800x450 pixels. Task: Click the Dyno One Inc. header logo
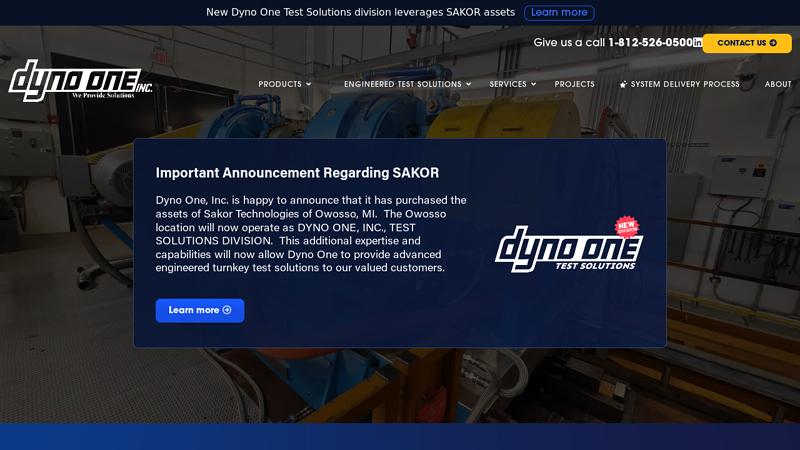click(x=80, y=80)
